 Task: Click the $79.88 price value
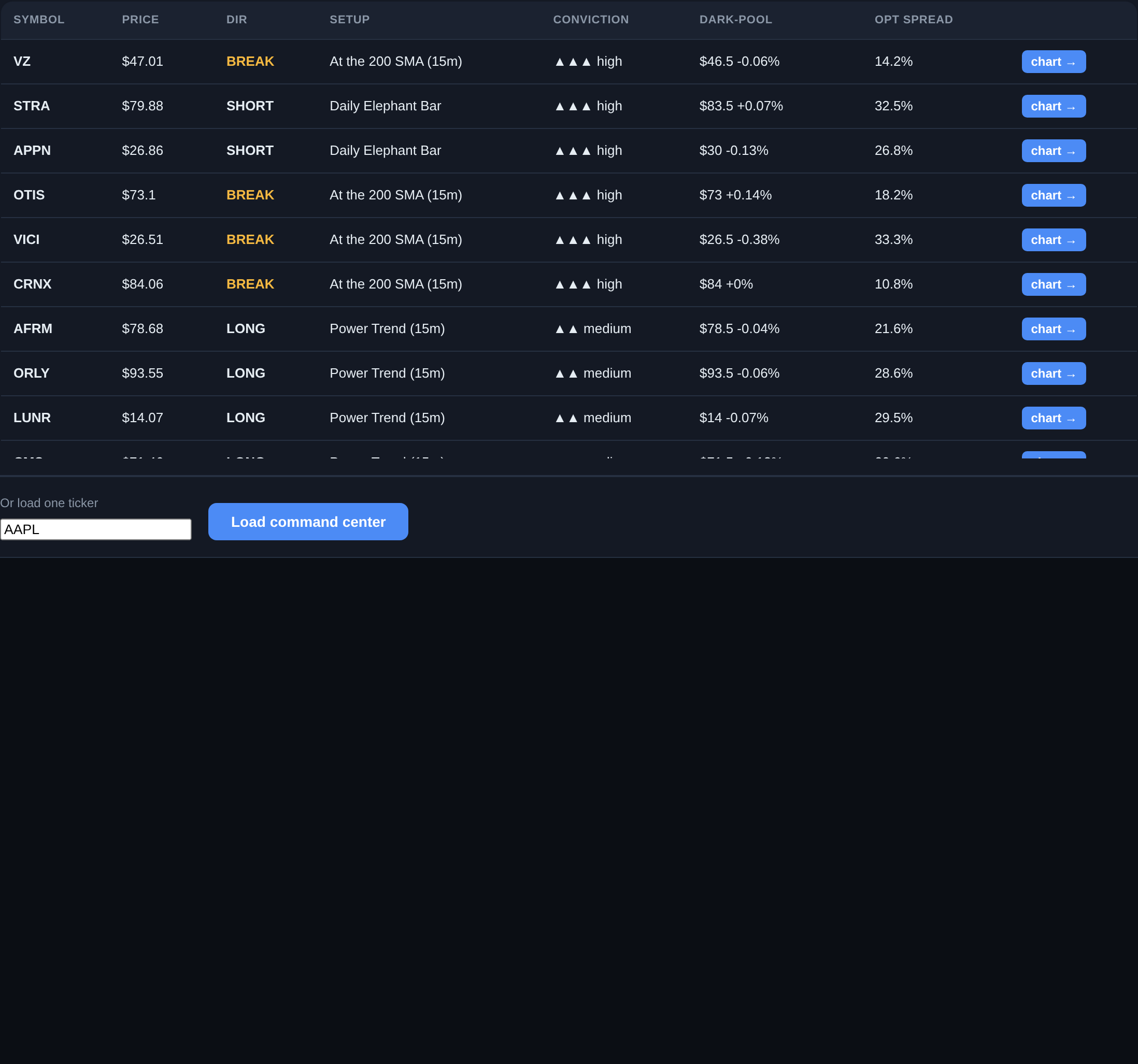pos(143,106)
